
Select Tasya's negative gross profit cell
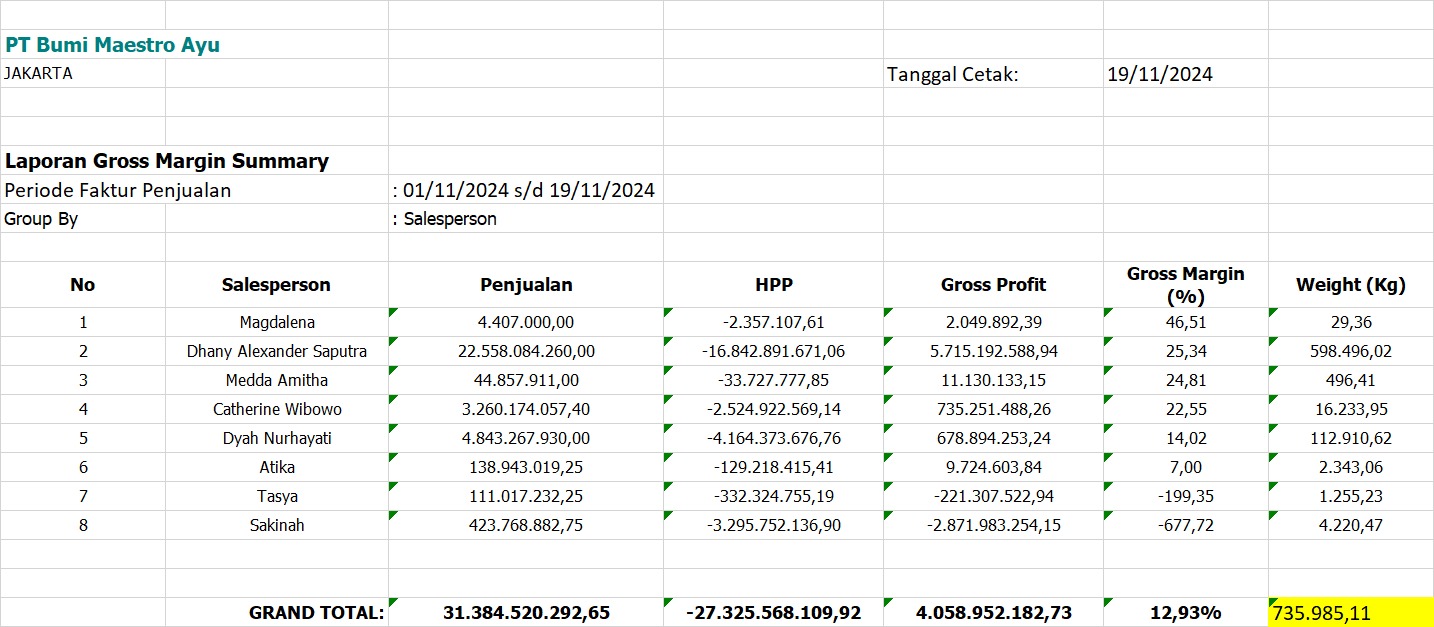coord(993,496)
